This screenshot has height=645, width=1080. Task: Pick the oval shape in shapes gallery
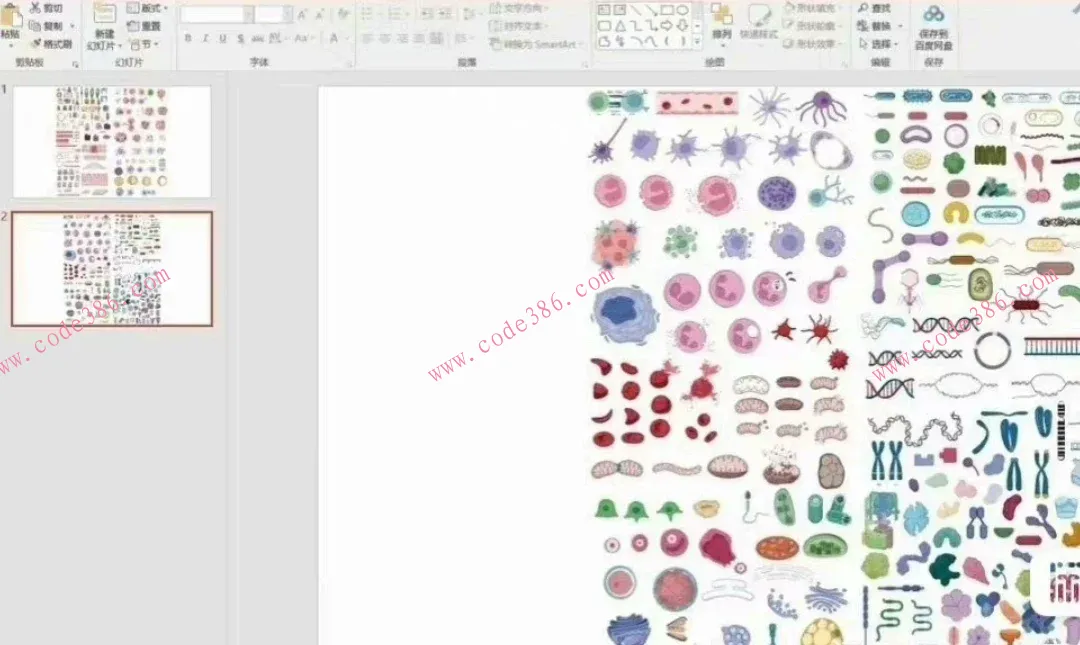[682, 10]
